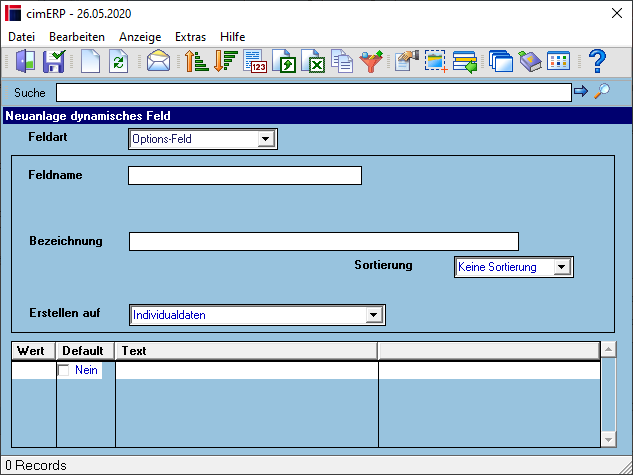Click the envelope mail icon
This screenshot has width=633, height=475.
point(158,61)
